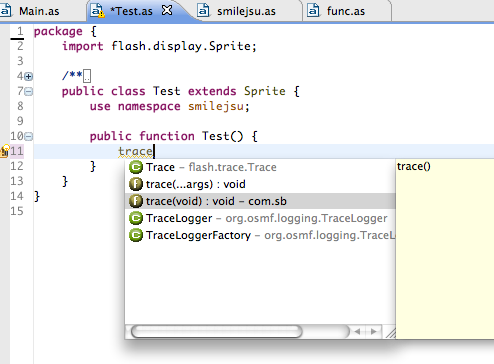This screenshot has width=494, height=364.
Task: Click the folded comment placeholder box
Action: pos(87,76)
